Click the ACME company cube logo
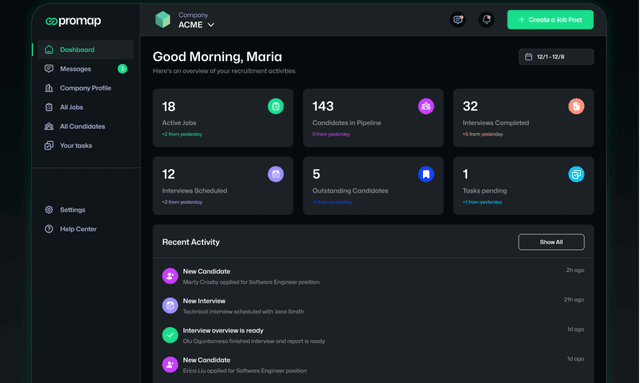640x383 pixels. 162,20
